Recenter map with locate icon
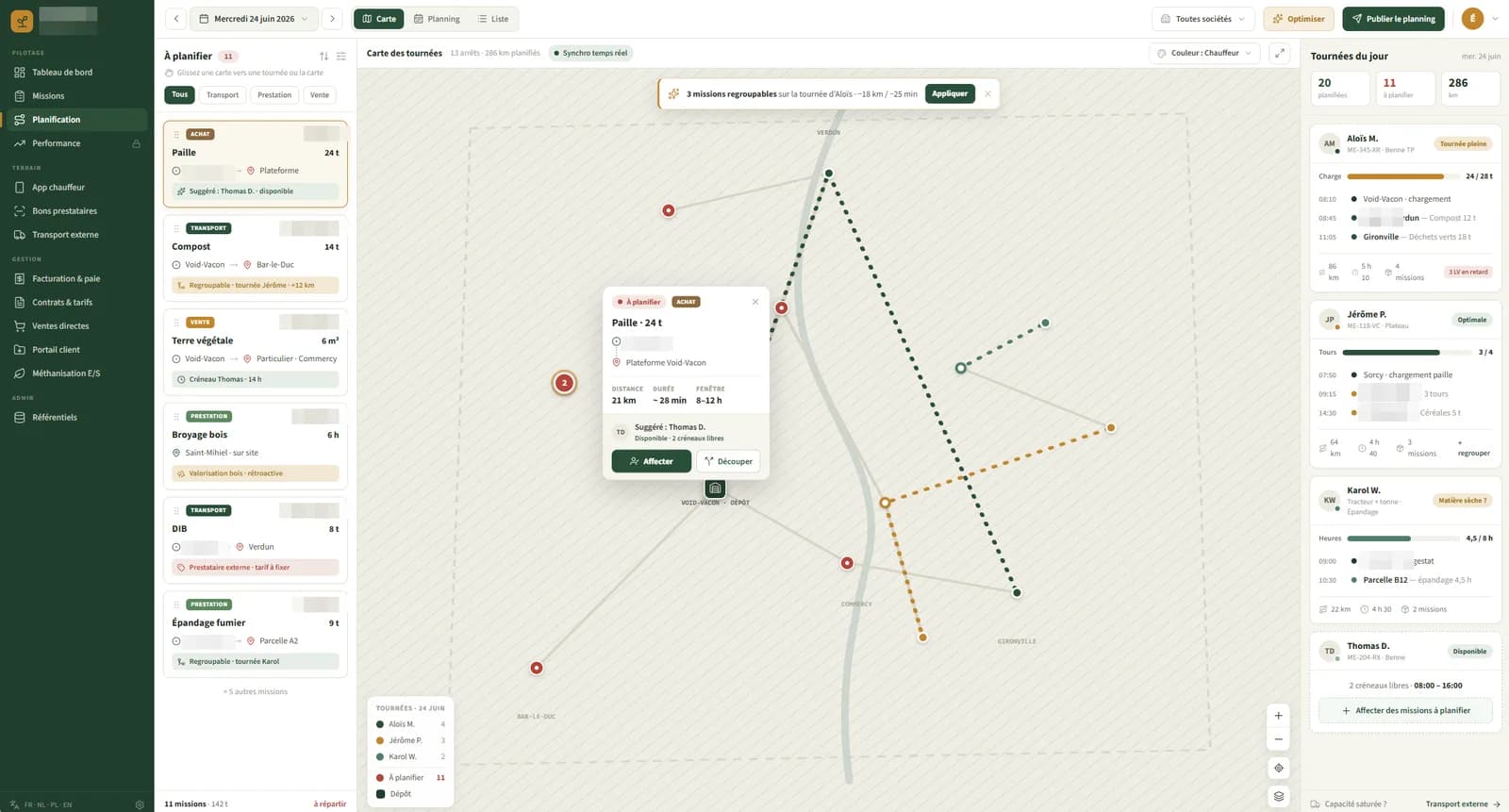The height and width of the screenshot is (812, 1509). tap(1279, 768)
